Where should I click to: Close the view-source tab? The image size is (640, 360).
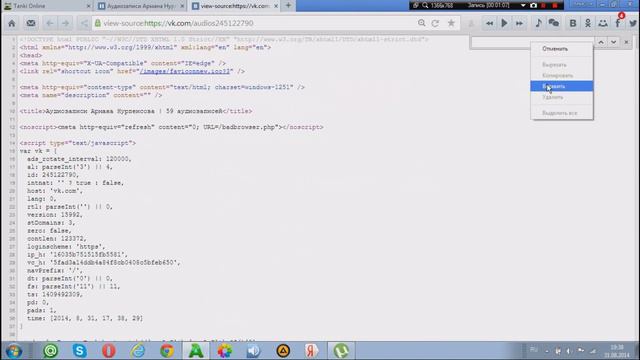click(x=276, y=6)
